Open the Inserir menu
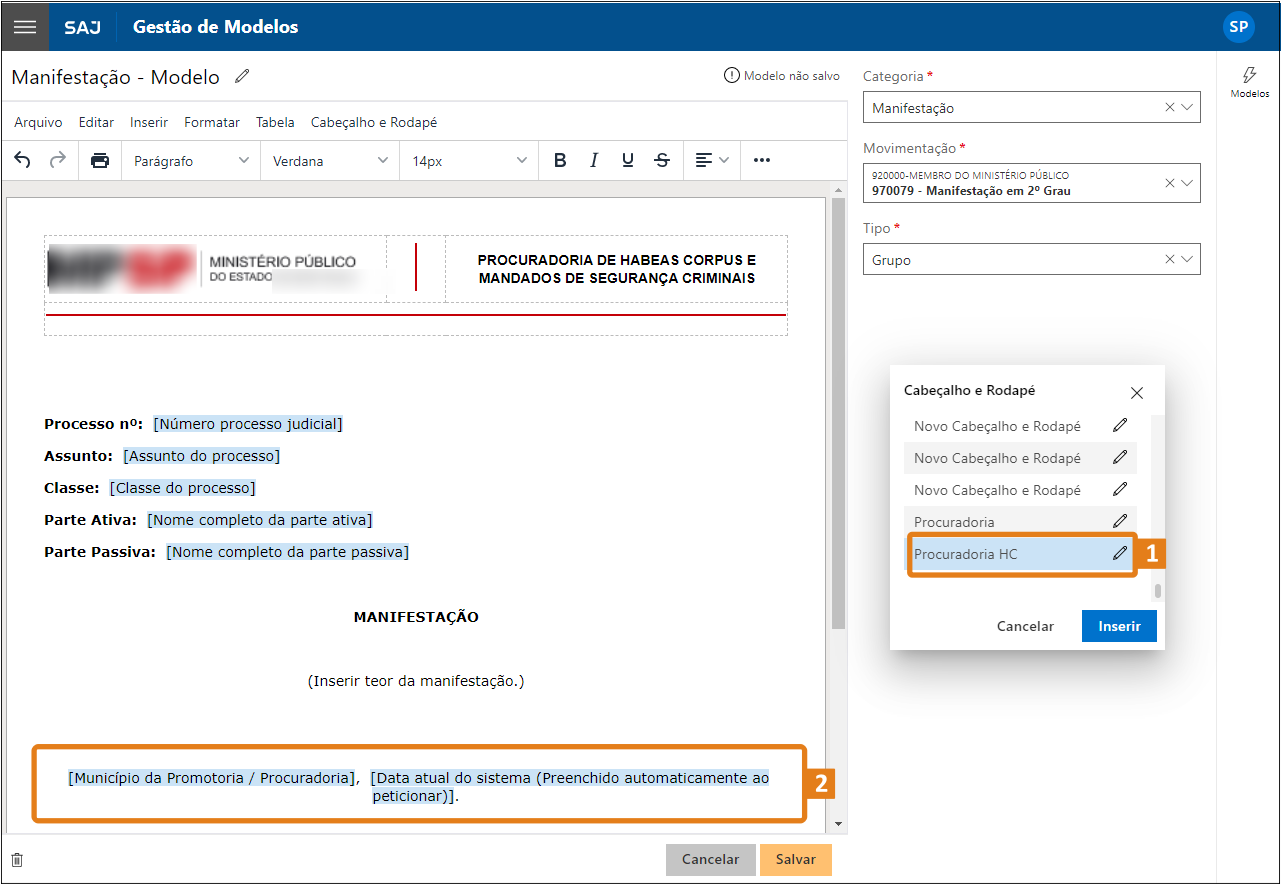The height and width of the screenshot is (885, 1281). [x=149, y=122]
